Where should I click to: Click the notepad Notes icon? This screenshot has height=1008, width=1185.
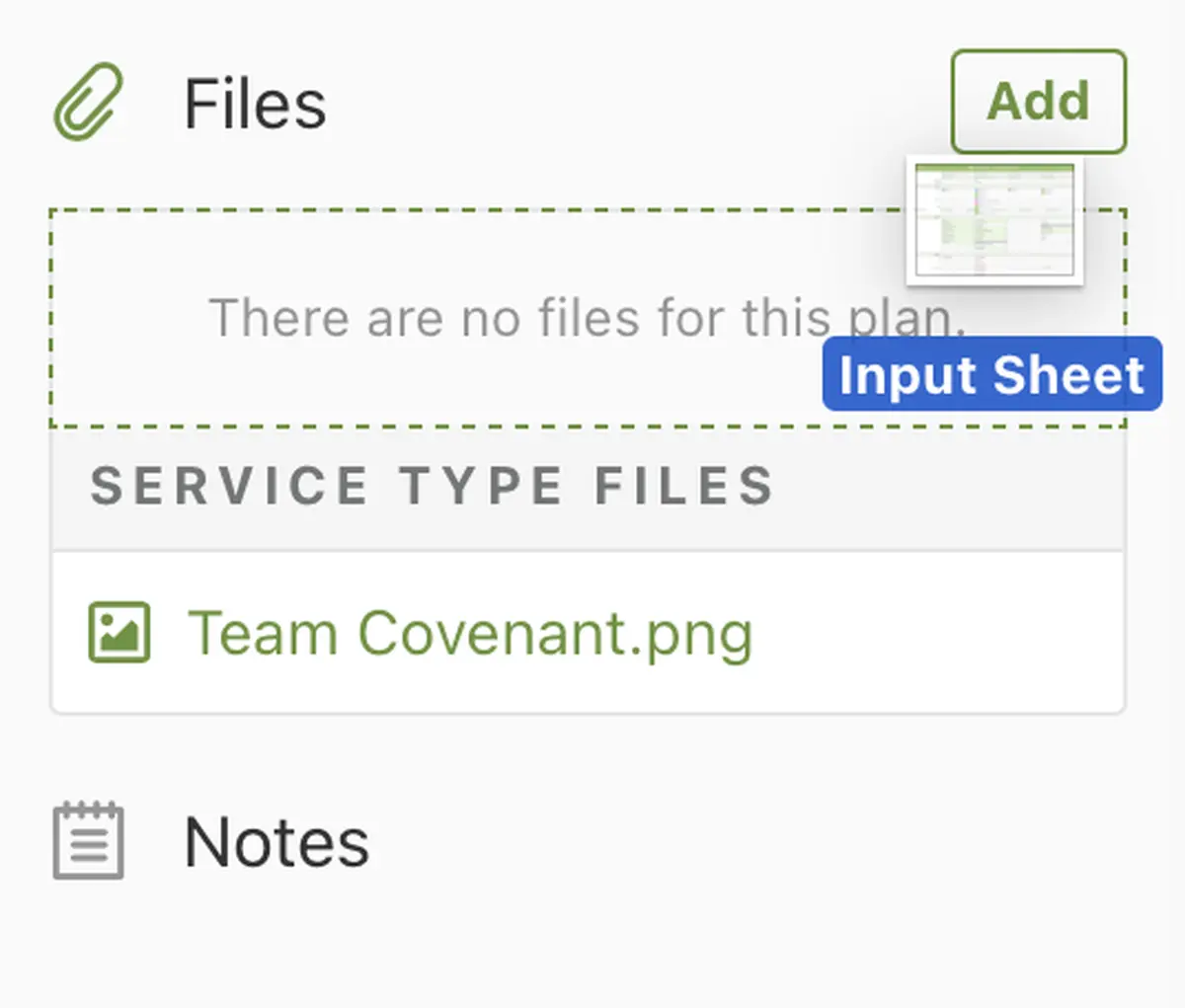pos(88,841)
